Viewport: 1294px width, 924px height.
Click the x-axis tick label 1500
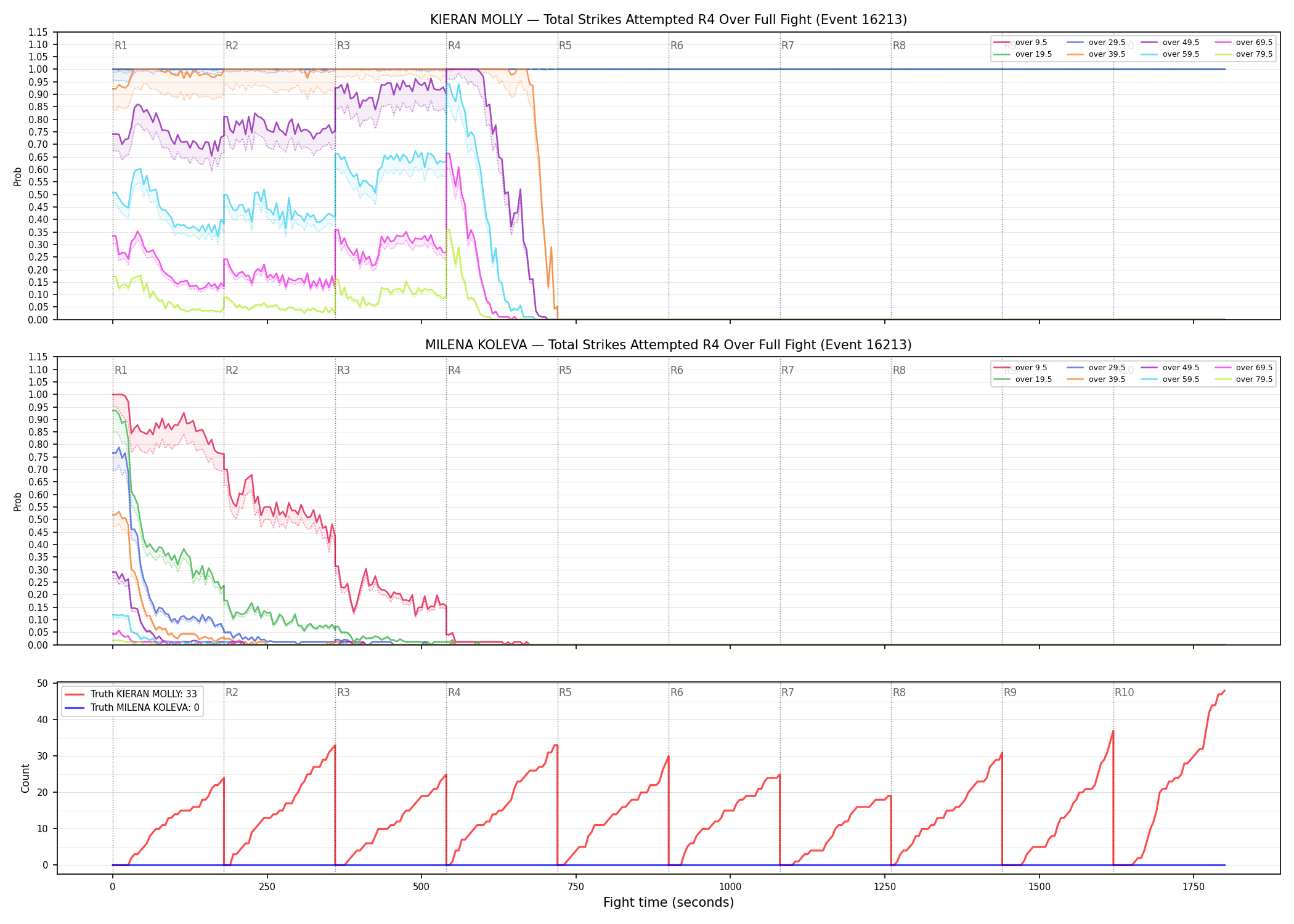pyautogui.click(x=1040, y=887)
